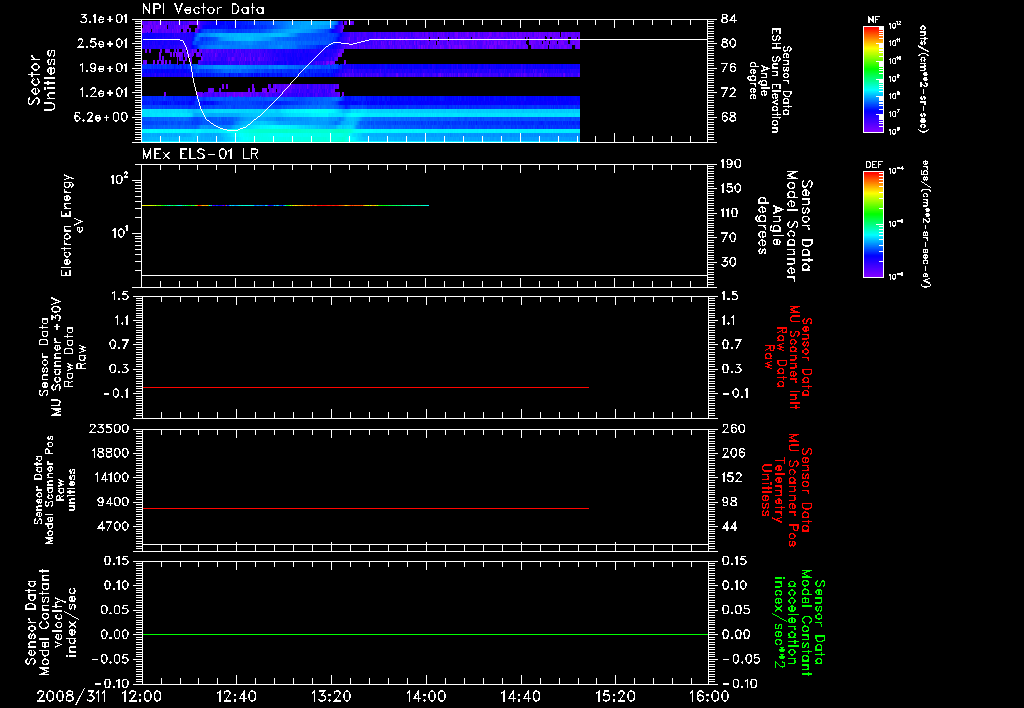This screenshot has height=708, width=1024.
Task: Click the 14100 scanner position tick label
Action: tap(109, 477)
